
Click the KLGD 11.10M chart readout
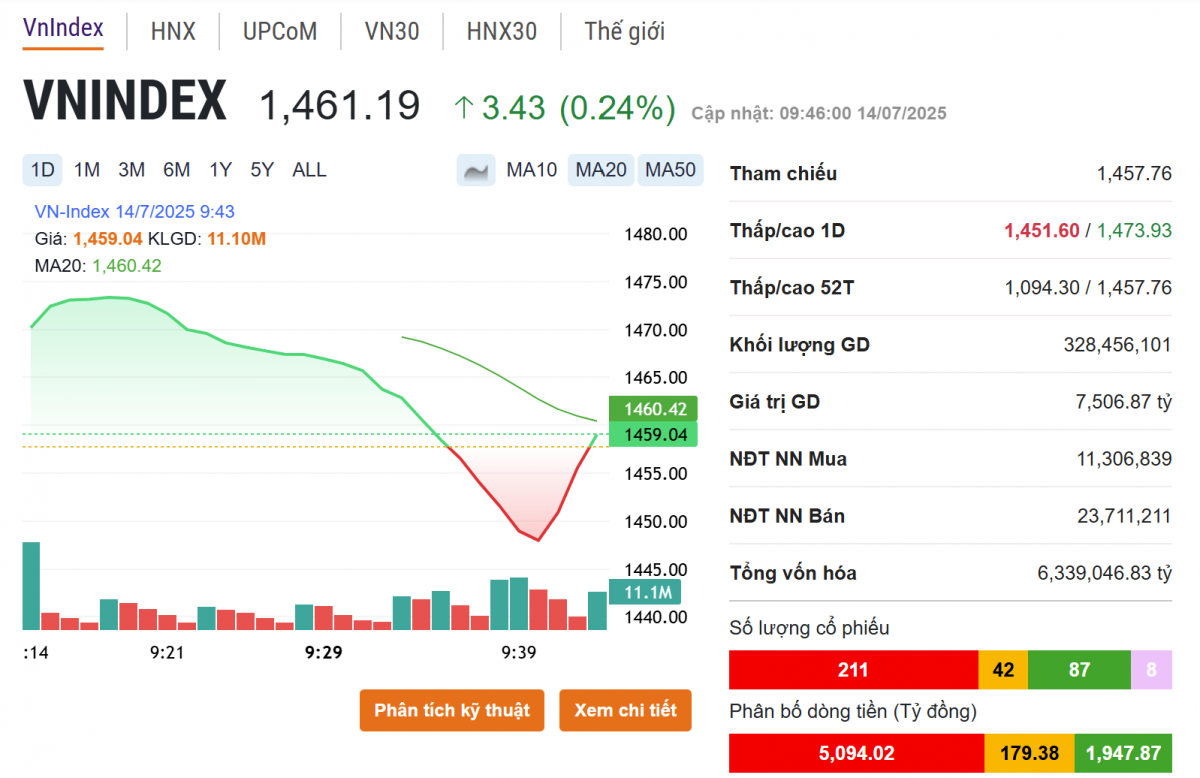click(207, 239)
